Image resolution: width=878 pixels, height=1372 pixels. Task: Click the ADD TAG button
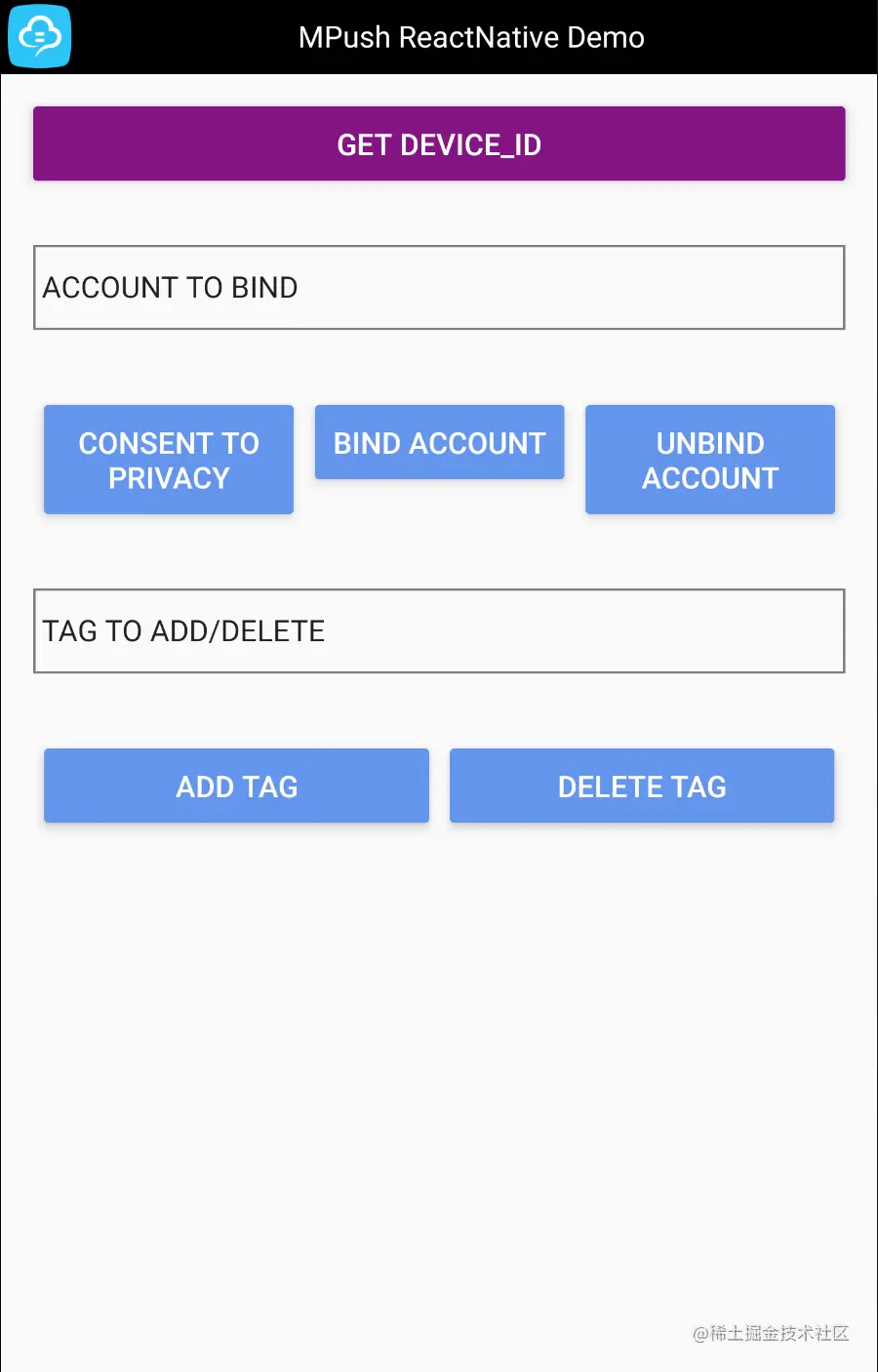click(236, 786)
